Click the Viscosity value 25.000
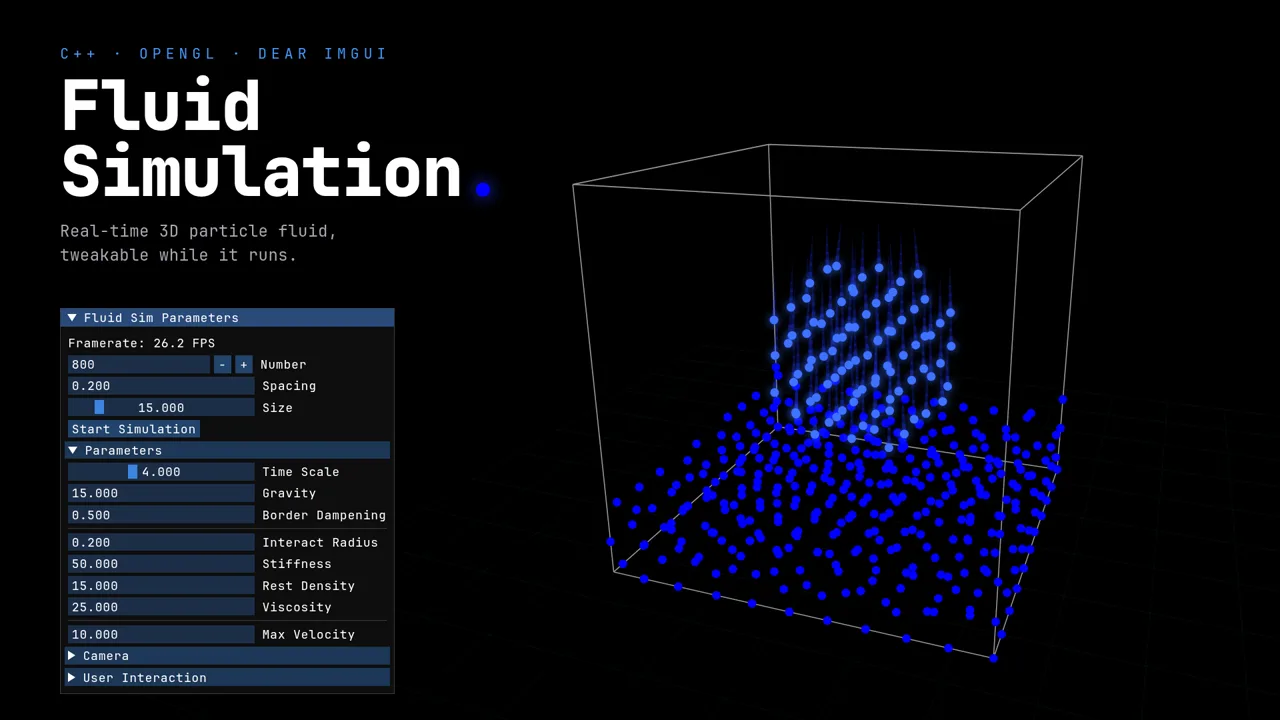1280x720 pixels. click(x=161, y=607)
